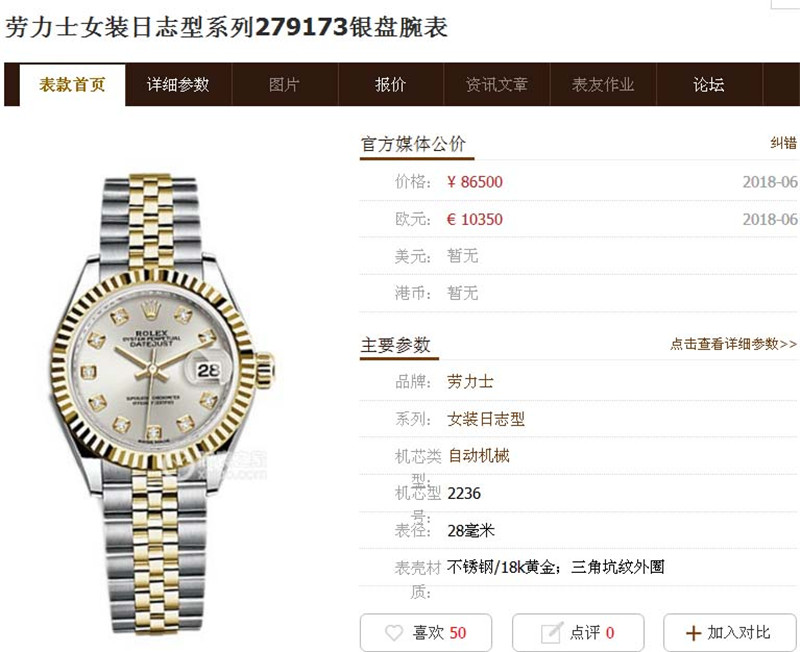Click the Rolex watch product image
The width and height of the screenshot is (800, 652).
[x=163, y=404]
